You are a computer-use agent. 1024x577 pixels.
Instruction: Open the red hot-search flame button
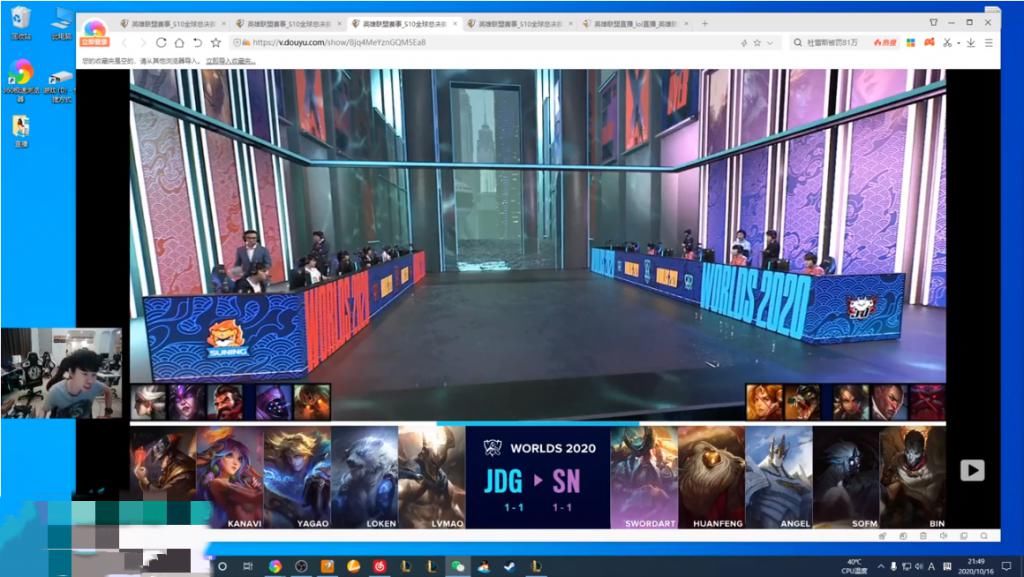pyautogui.click(x=885, y=42)
